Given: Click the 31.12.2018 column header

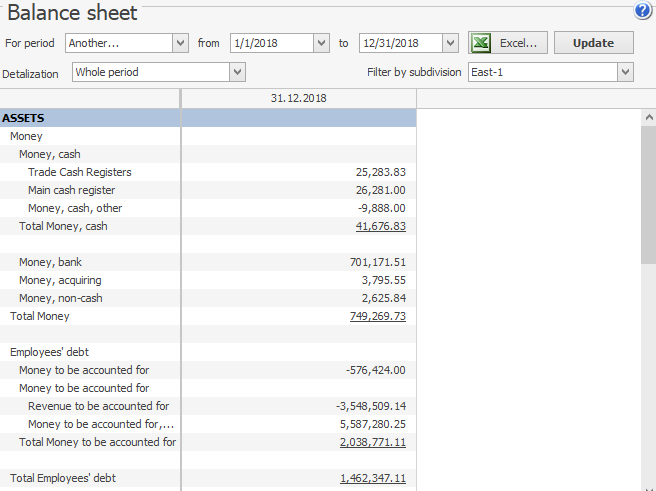Looking at the screenshot, I should 298,99.
